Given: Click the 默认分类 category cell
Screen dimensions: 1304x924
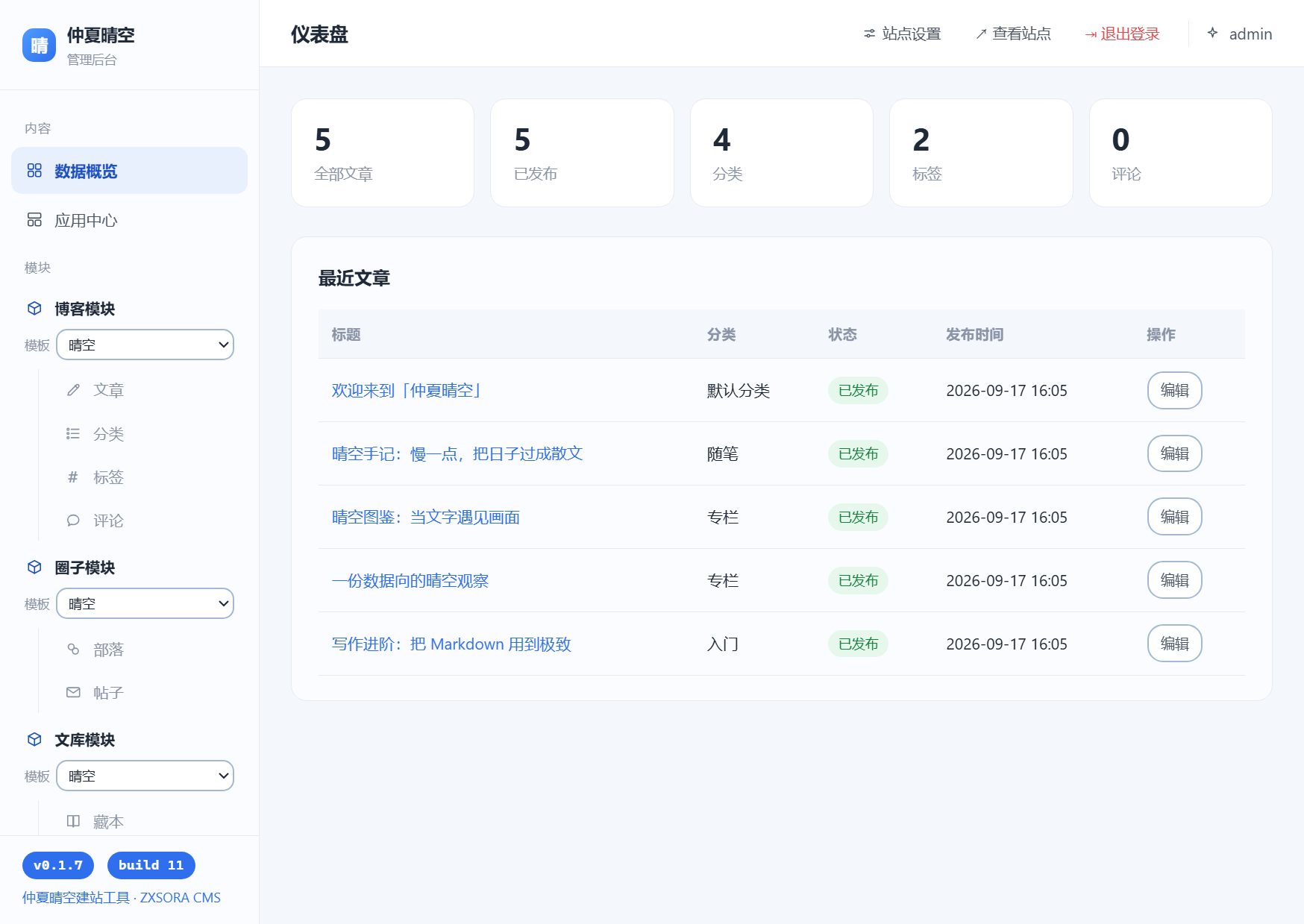Looking at the screenshot, I should tap(739, 390).
